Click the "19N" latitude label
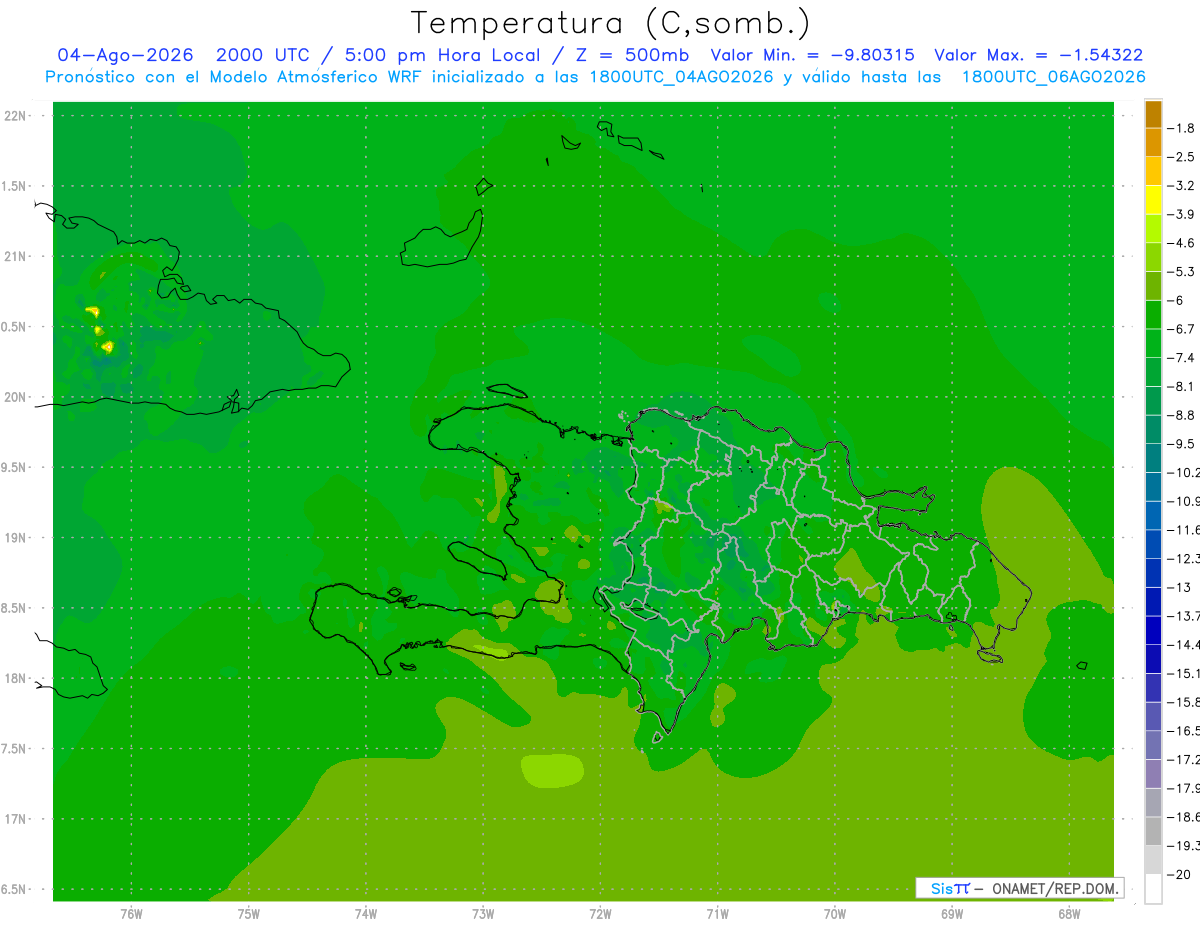Viewport: 1200px width, 927px height. (x=15, y=538)
